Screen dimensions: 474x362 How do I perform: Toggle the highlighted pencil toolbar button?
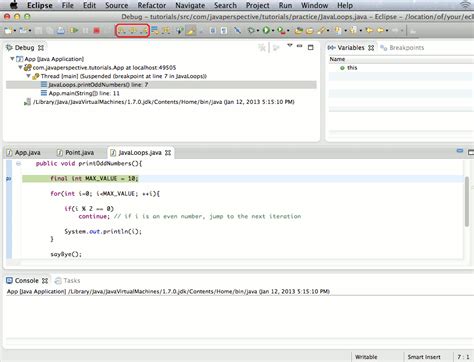click(191, 31)
